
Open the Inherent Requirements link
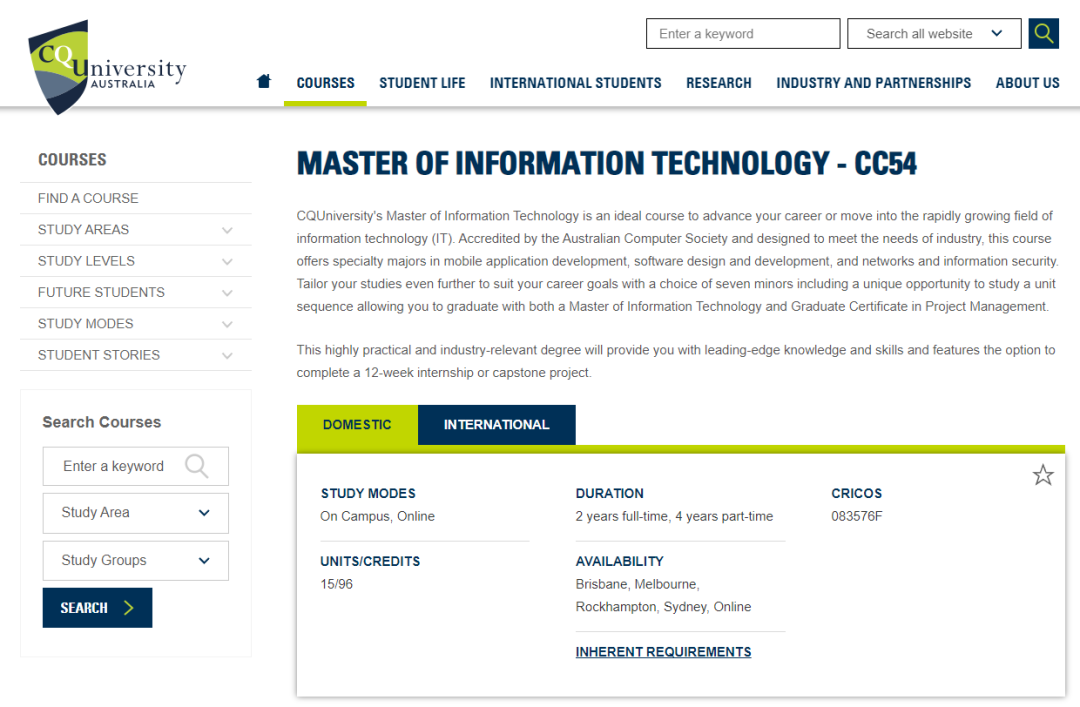pyautogui.click(x=663, y=652)
